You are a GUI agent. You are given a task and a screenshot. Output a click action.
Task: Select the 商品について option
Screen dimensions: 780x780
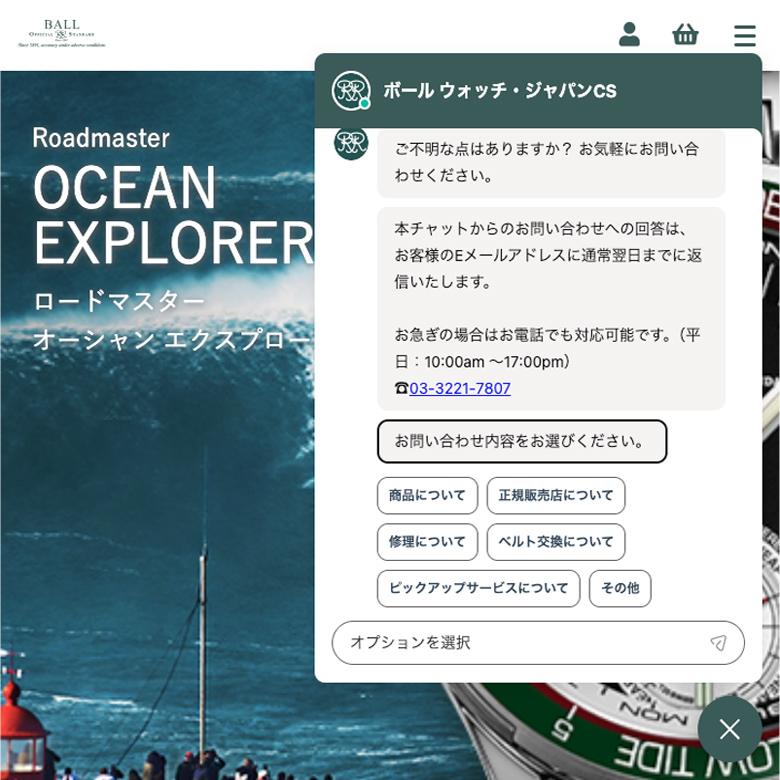pyautogui.click(x=427, y=495)
